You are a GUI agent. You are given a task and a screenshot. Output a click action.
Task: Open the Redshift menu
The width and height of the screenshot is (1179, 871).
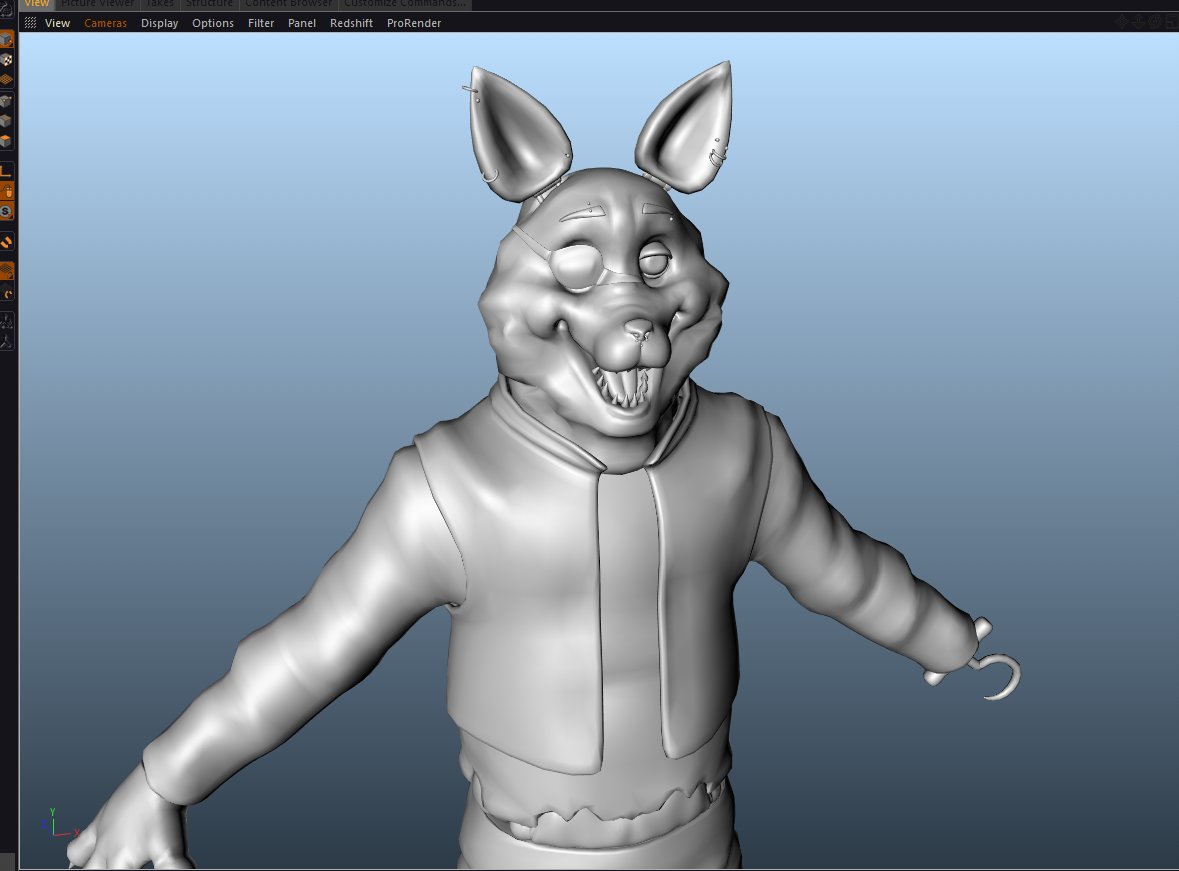351,23
